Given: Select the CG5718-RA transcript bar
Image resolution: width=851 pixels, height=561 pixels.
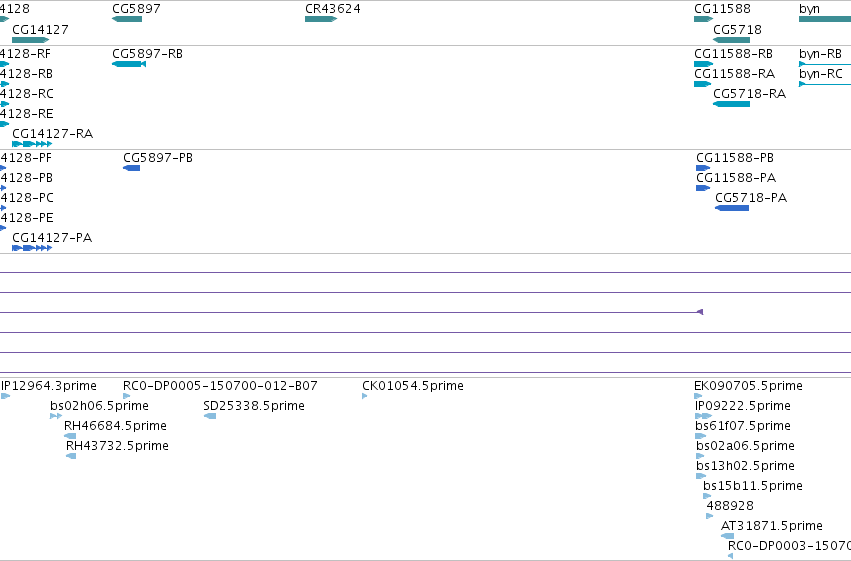Looking at the screenshot, I should (x=731, y=104).
